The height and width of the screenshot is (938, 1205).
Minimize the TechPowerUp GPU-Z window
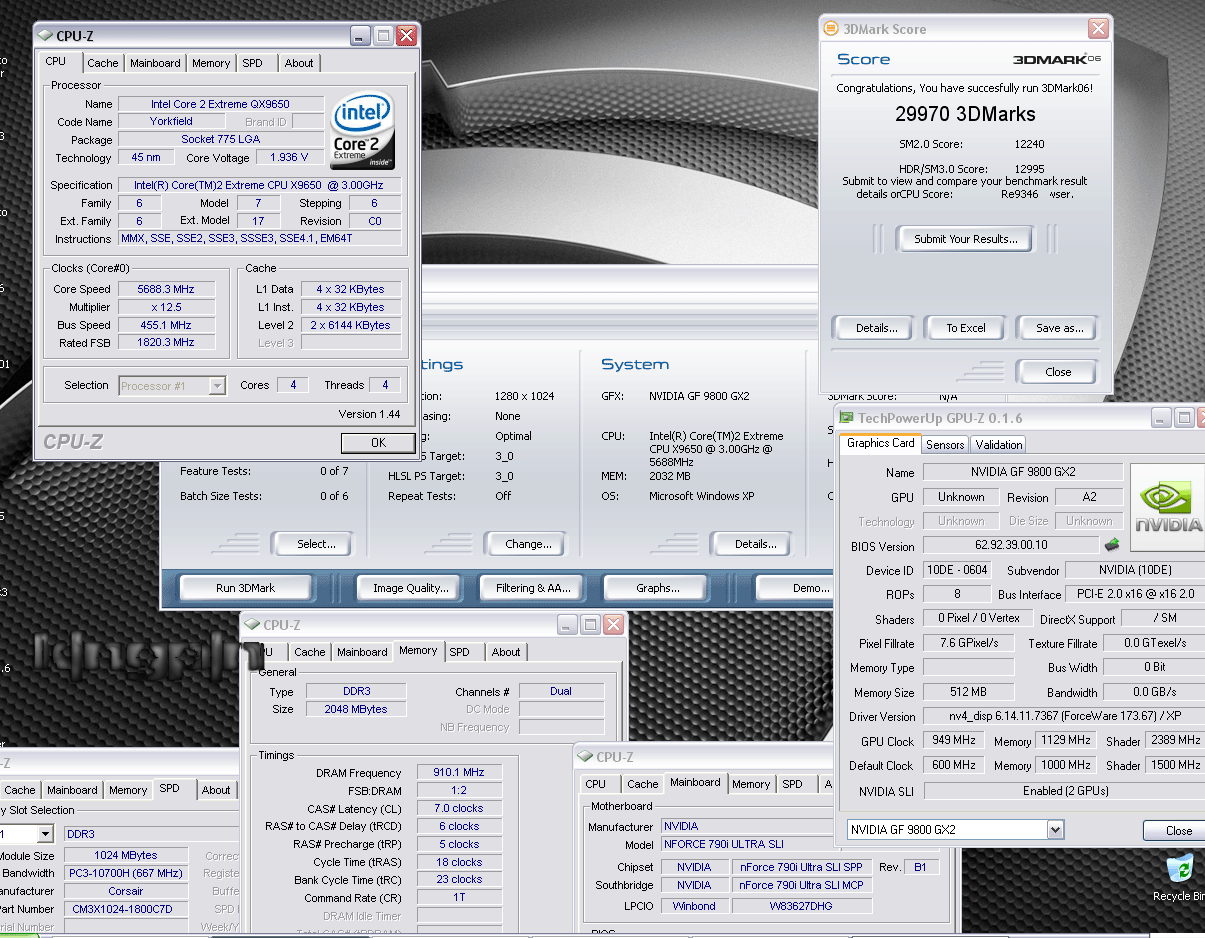(1161, 418)
